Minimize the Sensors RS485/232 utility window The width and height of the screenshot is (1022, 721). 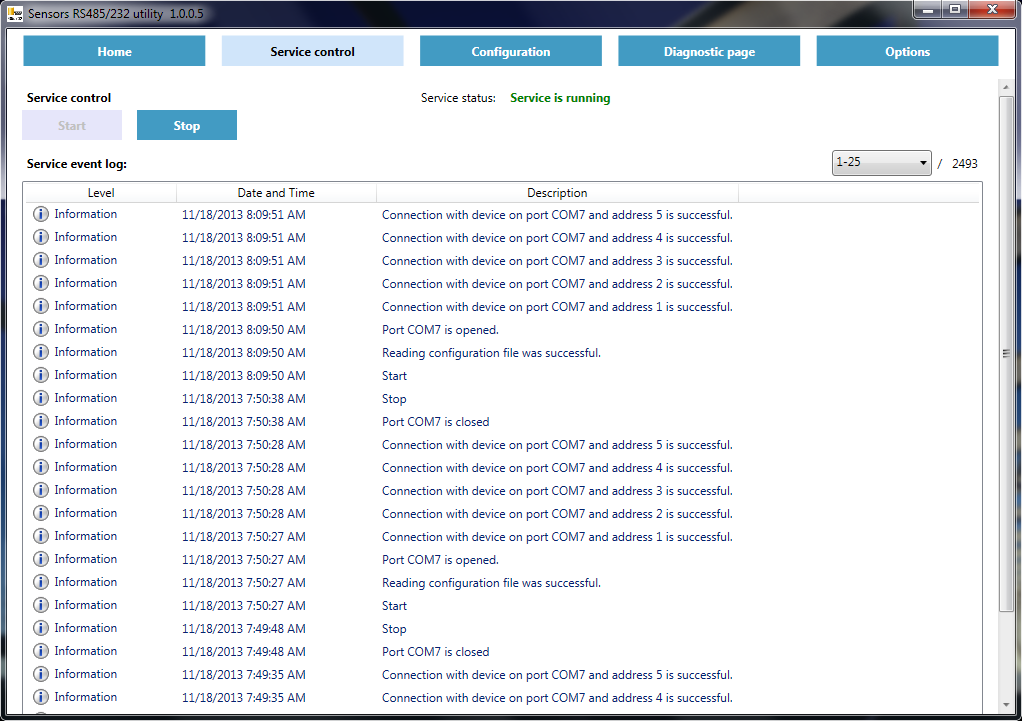tap(928, 9)
